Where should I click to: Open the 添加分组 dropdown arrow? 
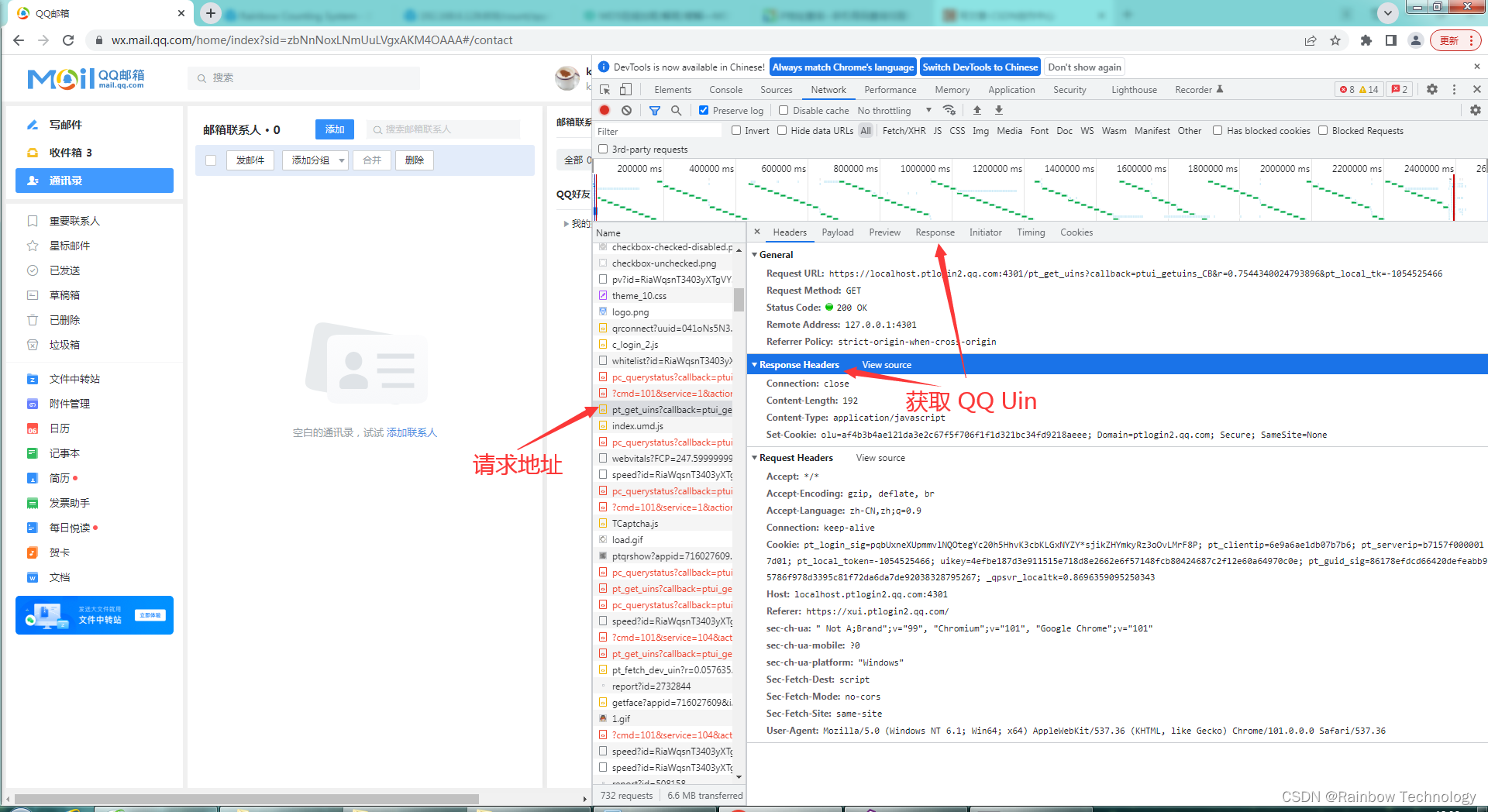tap(339, 160)
